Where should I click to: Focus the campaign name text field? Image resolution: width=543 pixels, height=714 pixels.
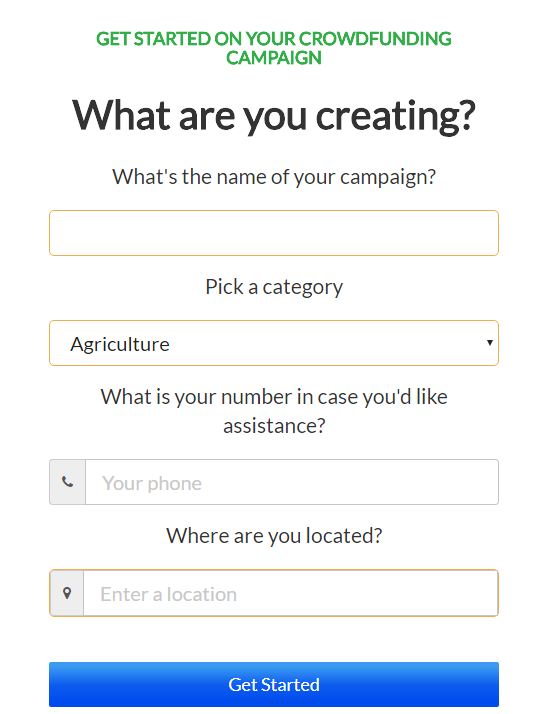pyautogui.click(x=274, y=233)
